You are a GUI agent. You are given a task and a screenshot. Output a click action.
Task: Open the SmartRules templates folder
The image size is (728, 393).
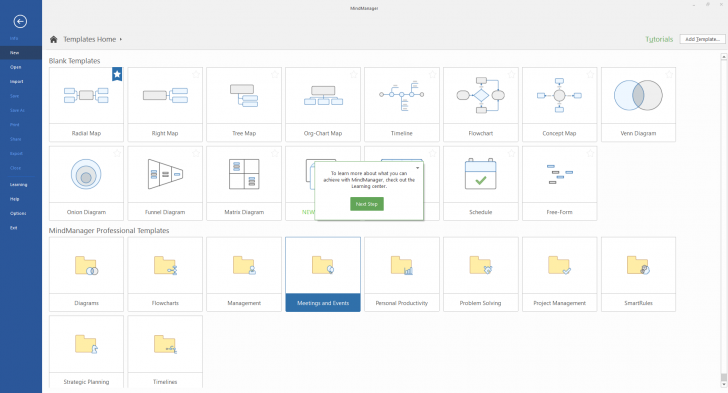point(638,274)
